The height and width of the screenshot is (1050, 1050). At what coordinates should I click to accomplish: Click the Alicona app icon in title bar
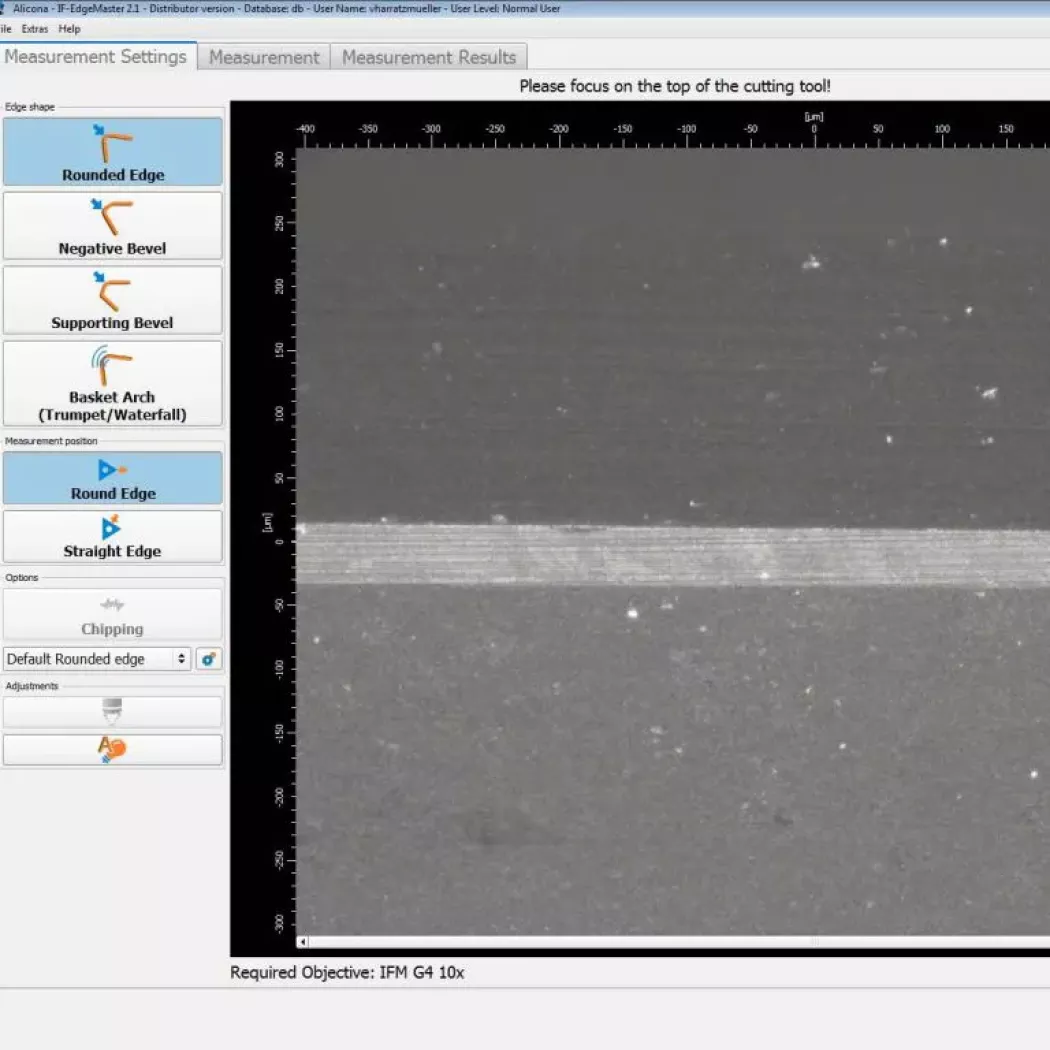4,9
